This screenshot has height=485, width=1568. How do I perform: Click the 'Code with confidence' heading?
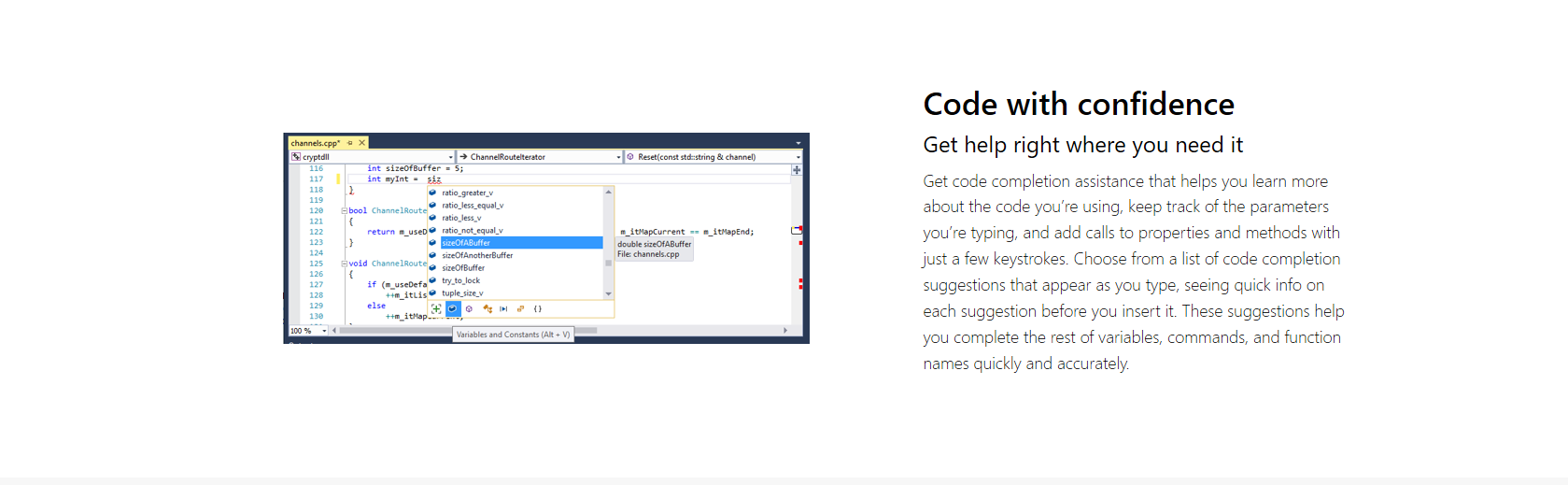(1079, 104)
